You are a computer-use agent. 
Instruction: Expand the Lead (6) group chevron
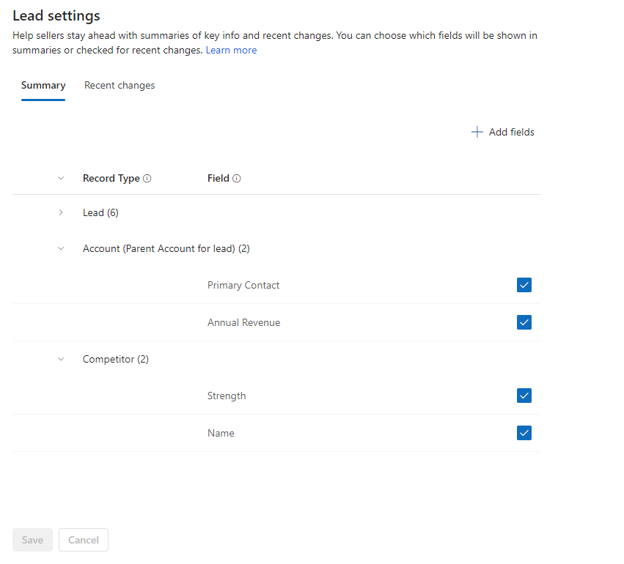[61, 213]
